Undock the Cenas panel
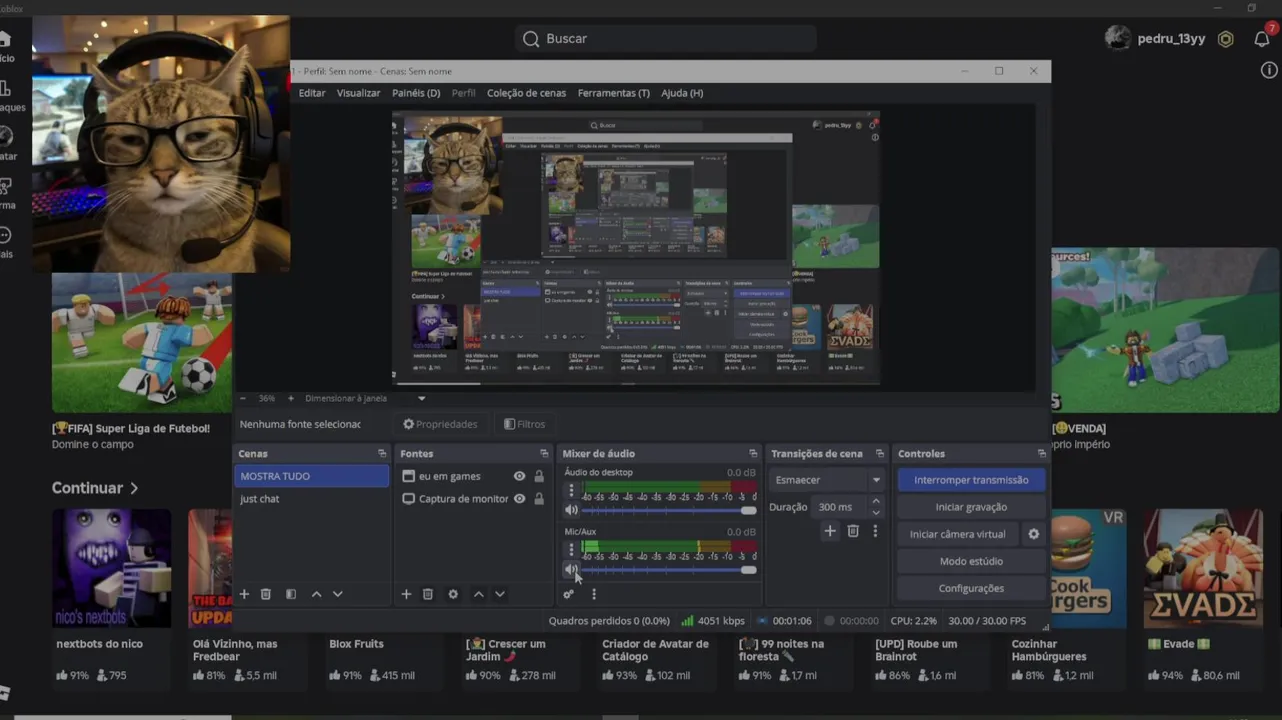The width and height of the screenshot is (1282, 720). tap(382, 454)
